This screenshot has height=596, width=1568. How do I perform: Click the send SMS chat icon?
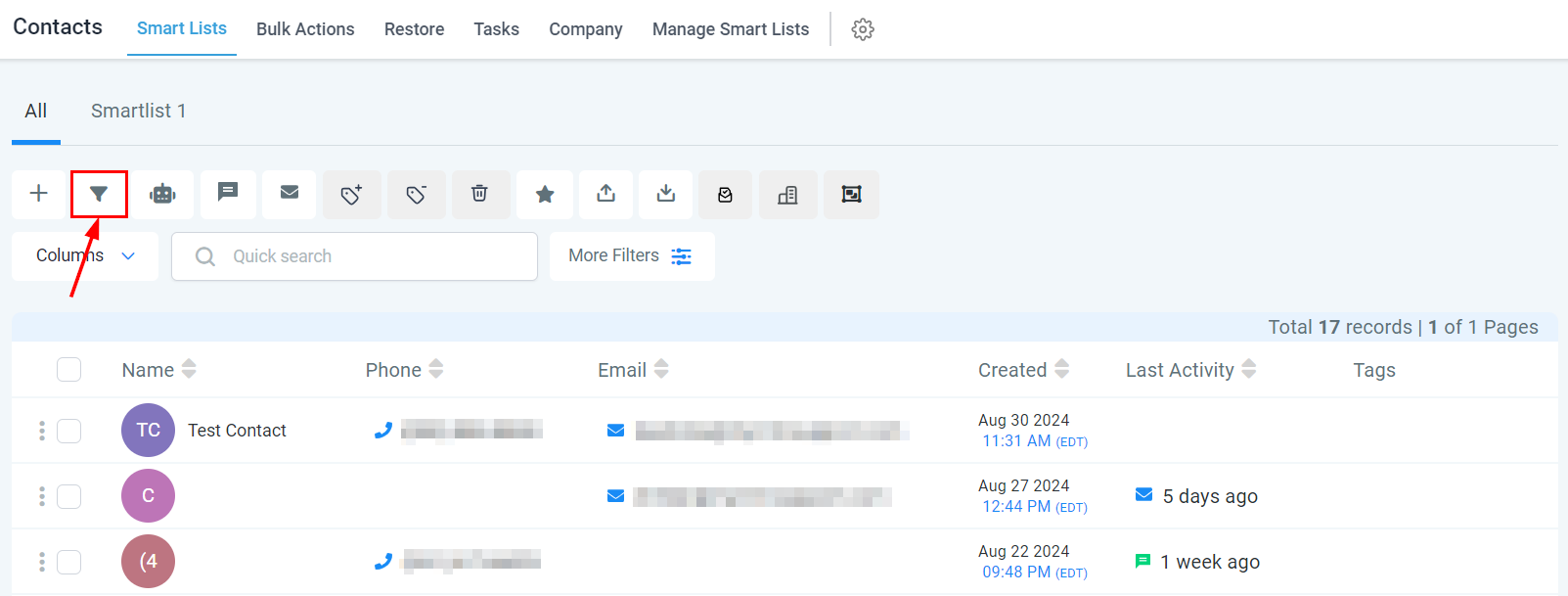[x=228, y=193]
